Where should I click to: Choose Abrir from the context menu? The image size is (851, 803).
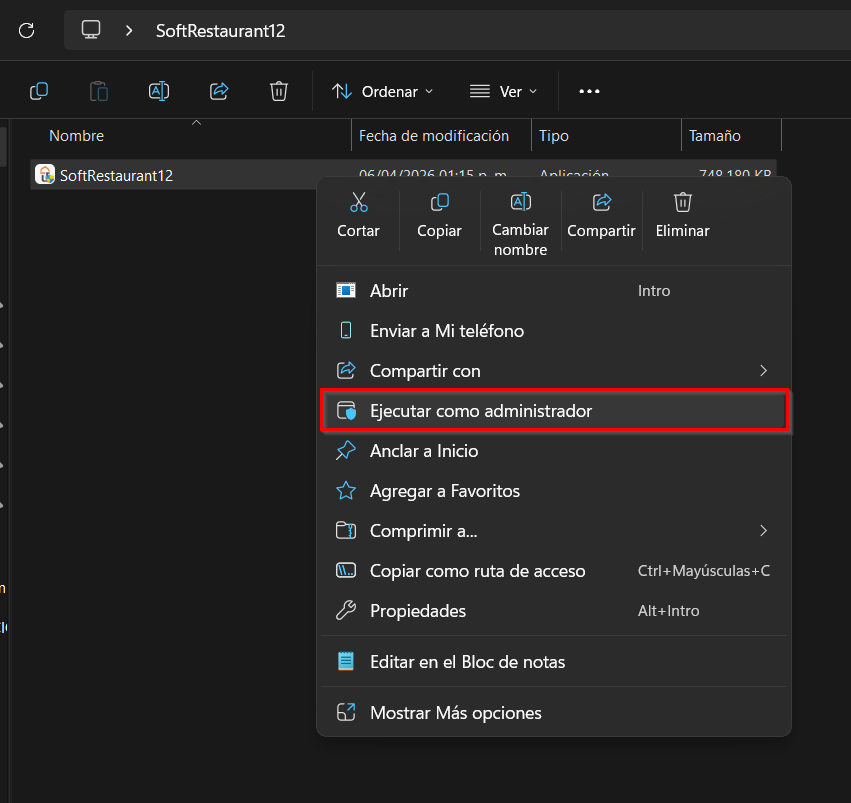point(554,291)
